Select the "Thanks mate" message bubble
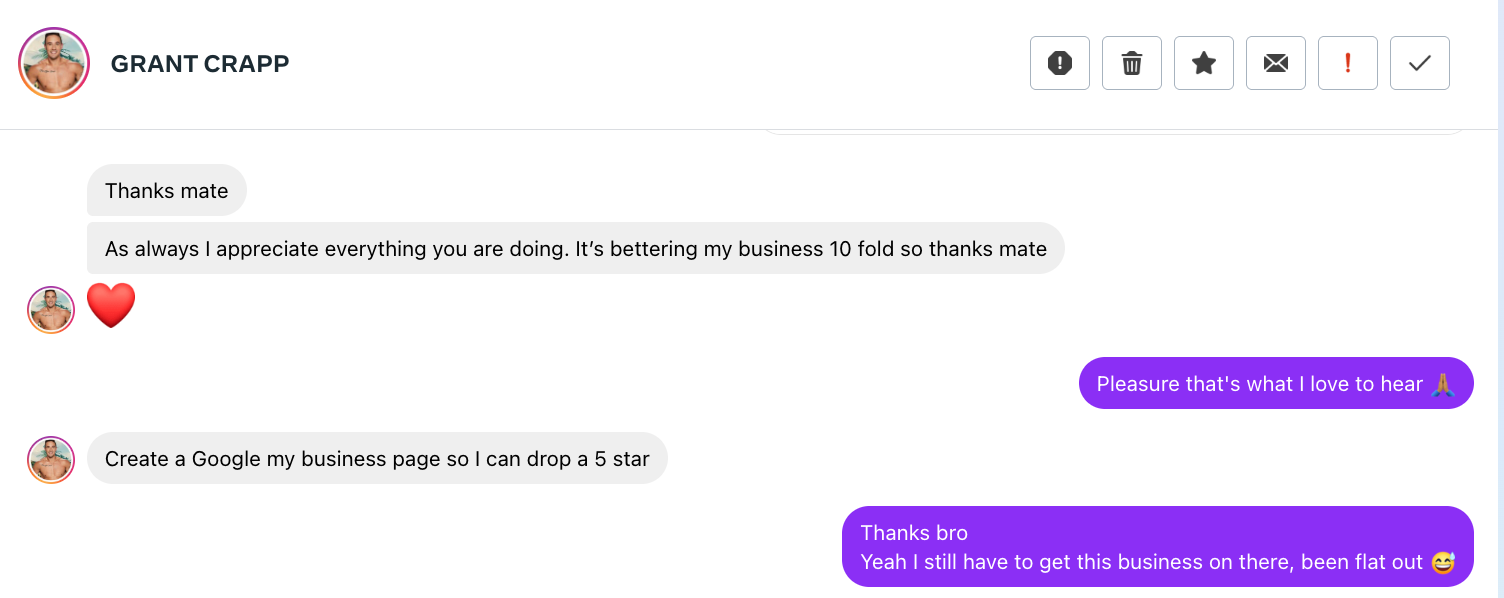The image size is (1504, 598). click(x=166, y=191)
